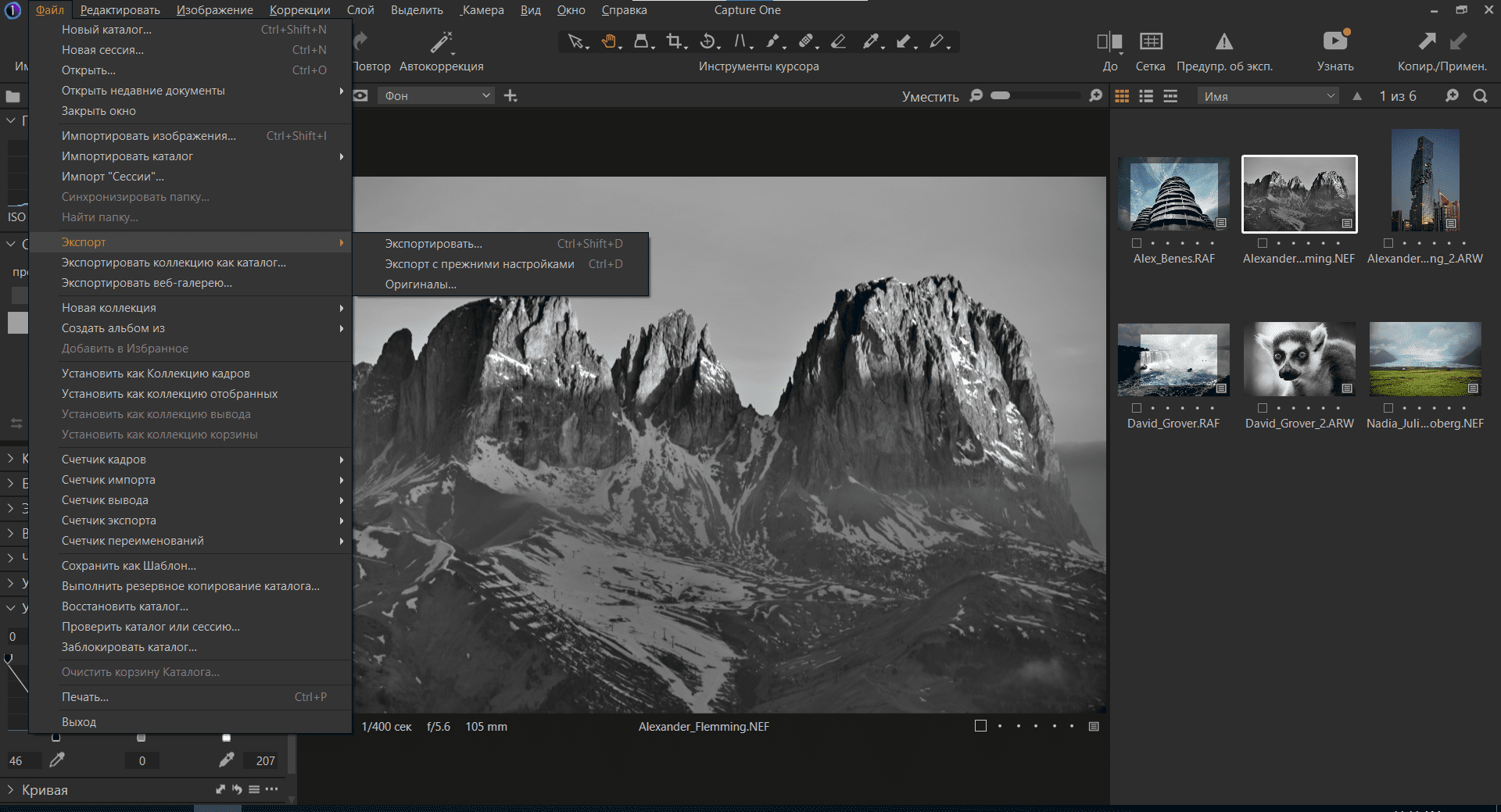Toggle layer visibility eye icon beside Фон
This screenshot has width=1501, height=812.
(x=360, y=96)
